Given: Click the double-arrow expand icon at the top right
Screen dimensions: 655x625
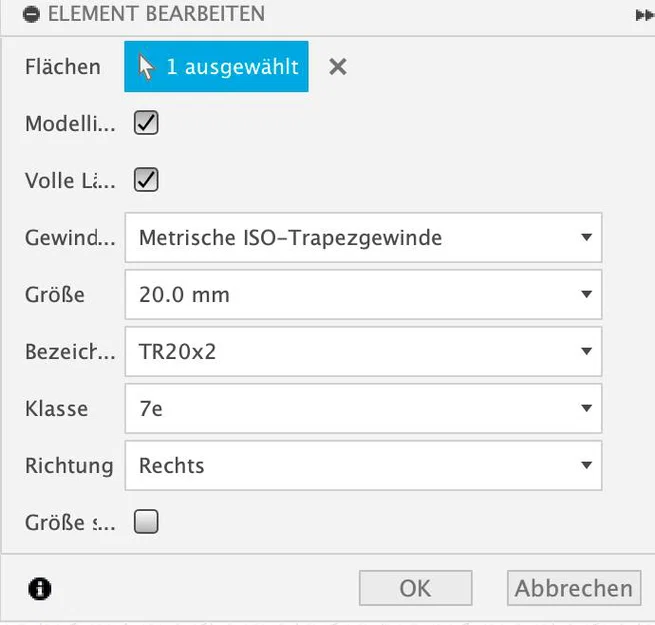Looking at the screenshot, I should 644,15.
